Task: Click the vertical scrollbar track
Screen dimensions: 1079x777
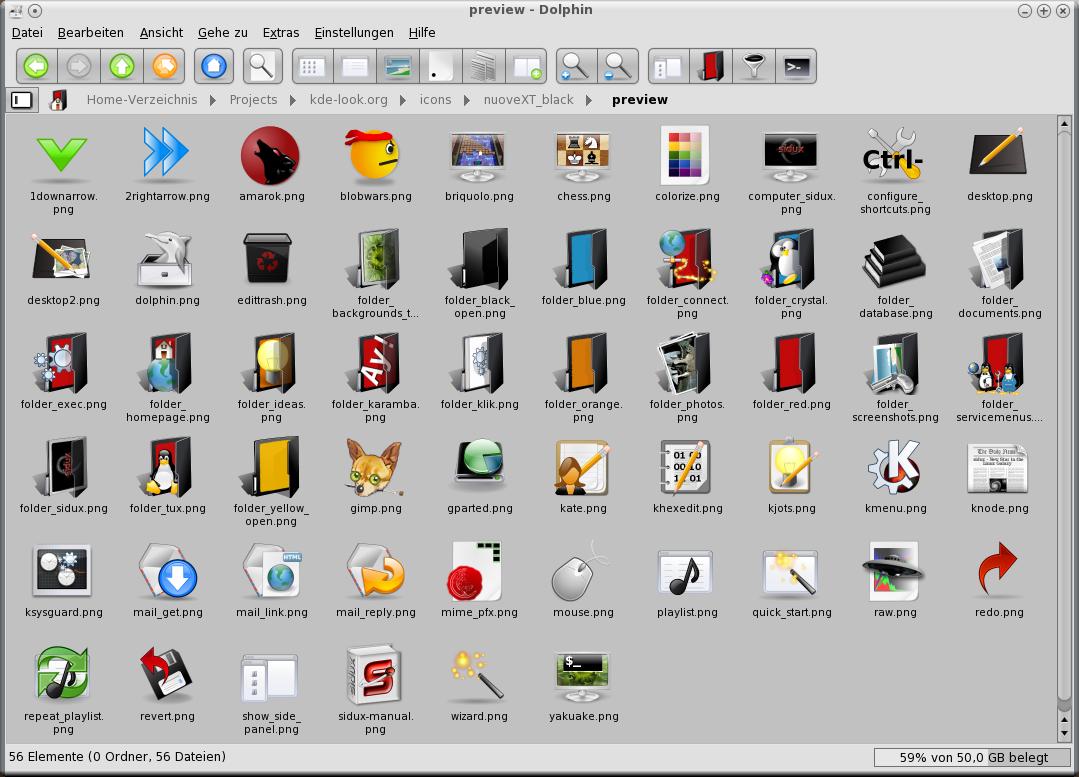Action: [1064, 420]
